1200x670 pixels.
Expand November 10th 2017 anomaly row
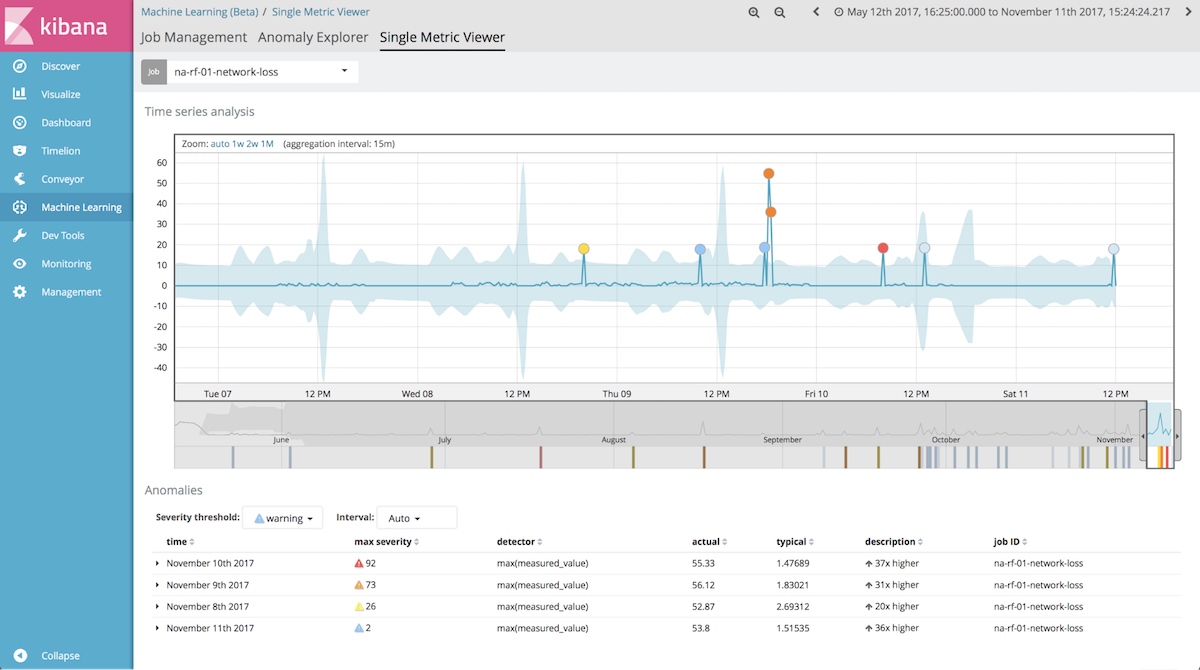157,564
